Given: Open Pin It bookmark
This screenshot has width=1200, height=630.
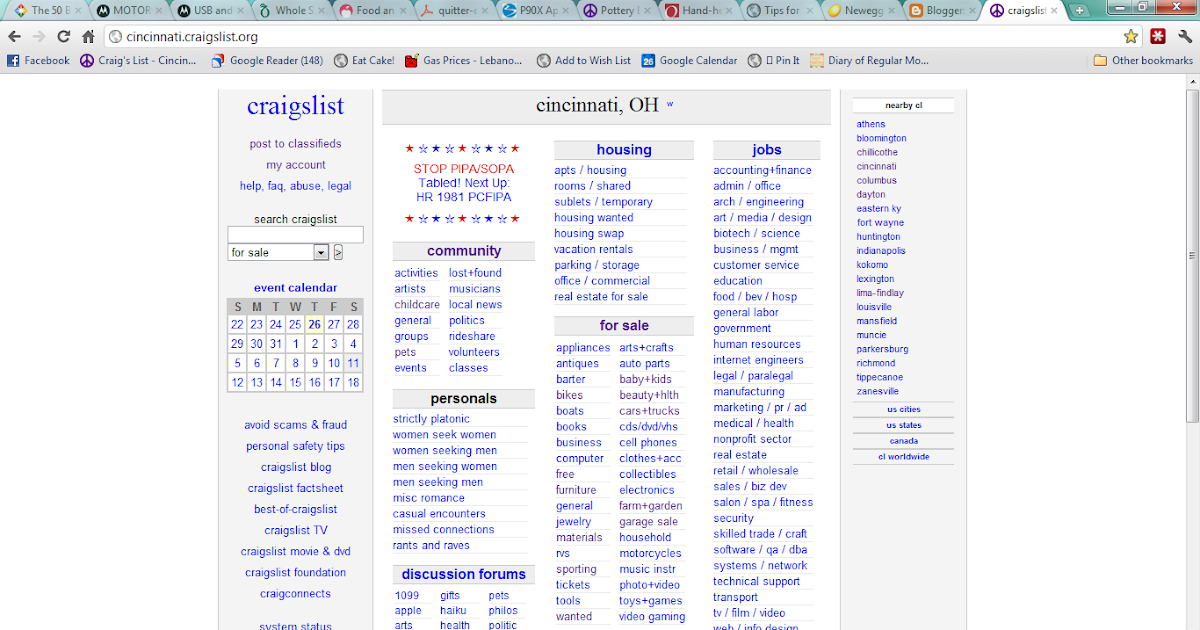Looking at the screenshot, I should (775, 60).
